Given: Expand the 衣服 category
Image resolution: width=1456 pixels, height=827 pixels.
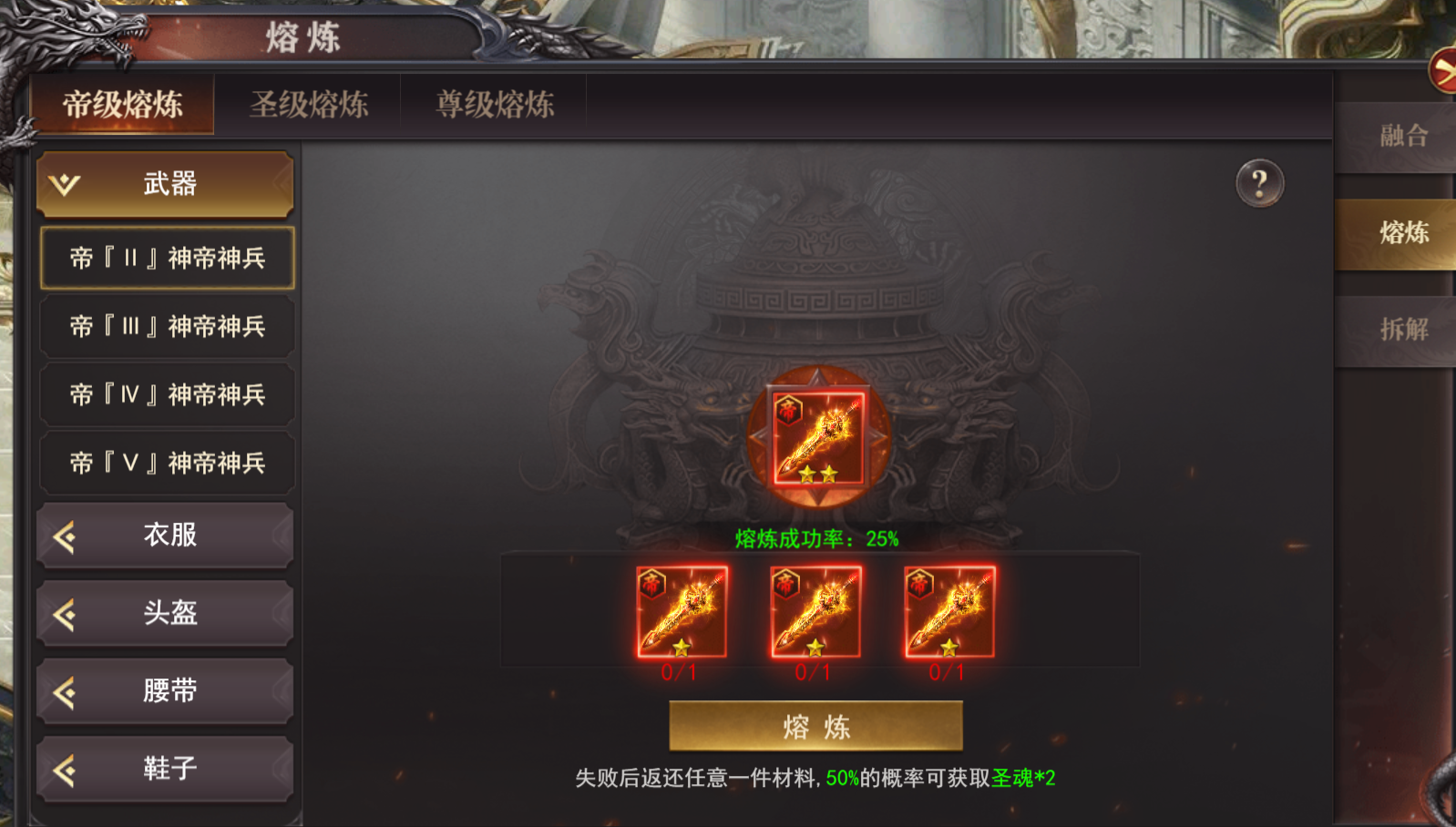Looking at the screenshot, I should 166,536.
